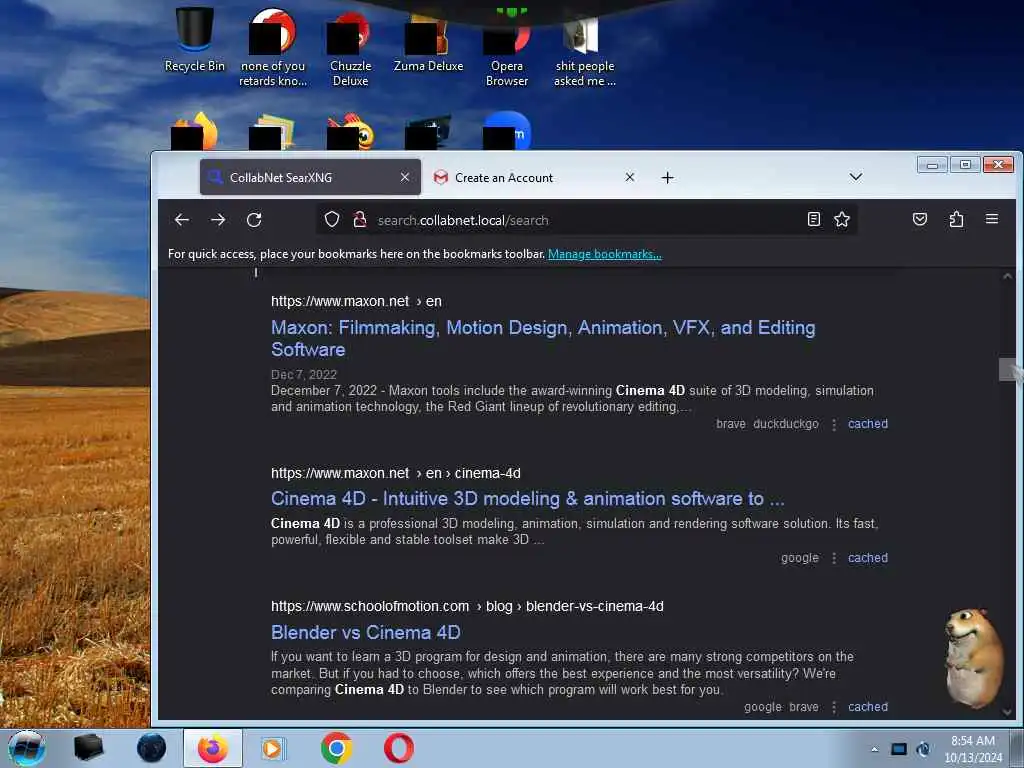Click the page vertical scrollbar thumb
Screen dimensions: 1024x768
pos(1008,370)
